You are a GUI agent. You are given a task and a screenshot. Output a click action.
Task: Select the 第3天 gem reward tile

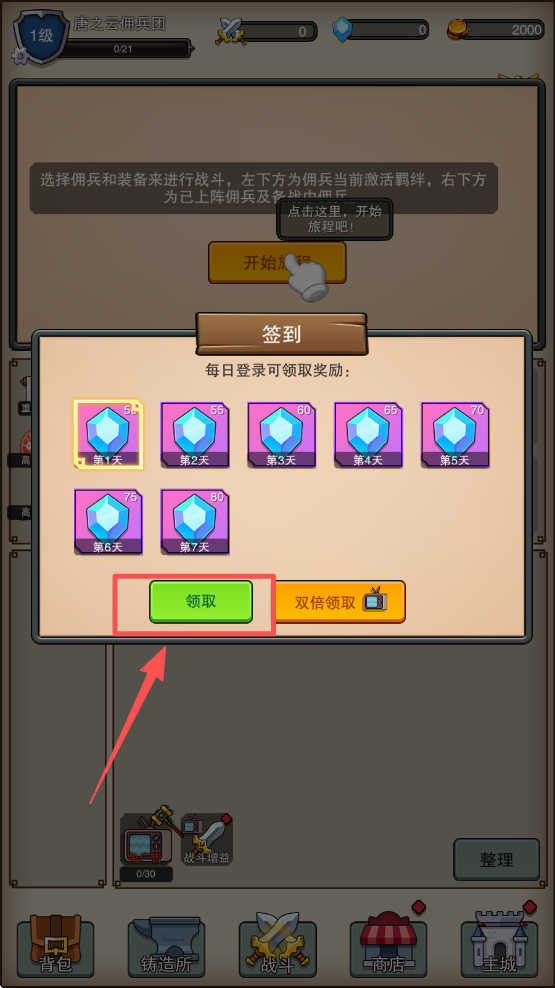tap(282, 435)
